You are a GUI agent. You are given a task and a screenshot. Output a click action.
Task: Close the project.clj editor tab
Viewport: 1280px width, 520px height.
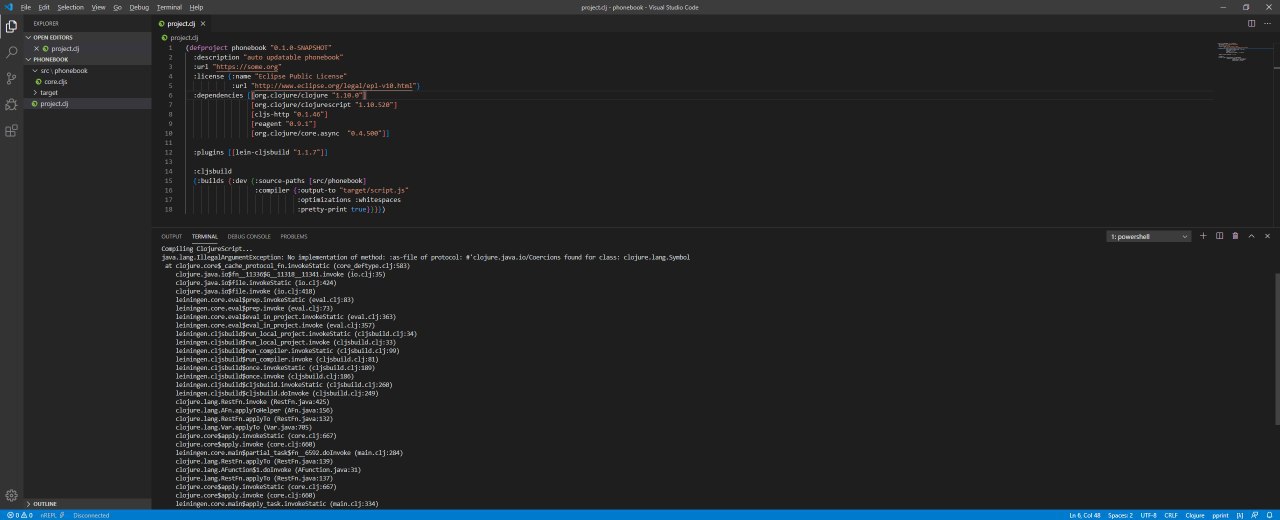tap(201, 22)
